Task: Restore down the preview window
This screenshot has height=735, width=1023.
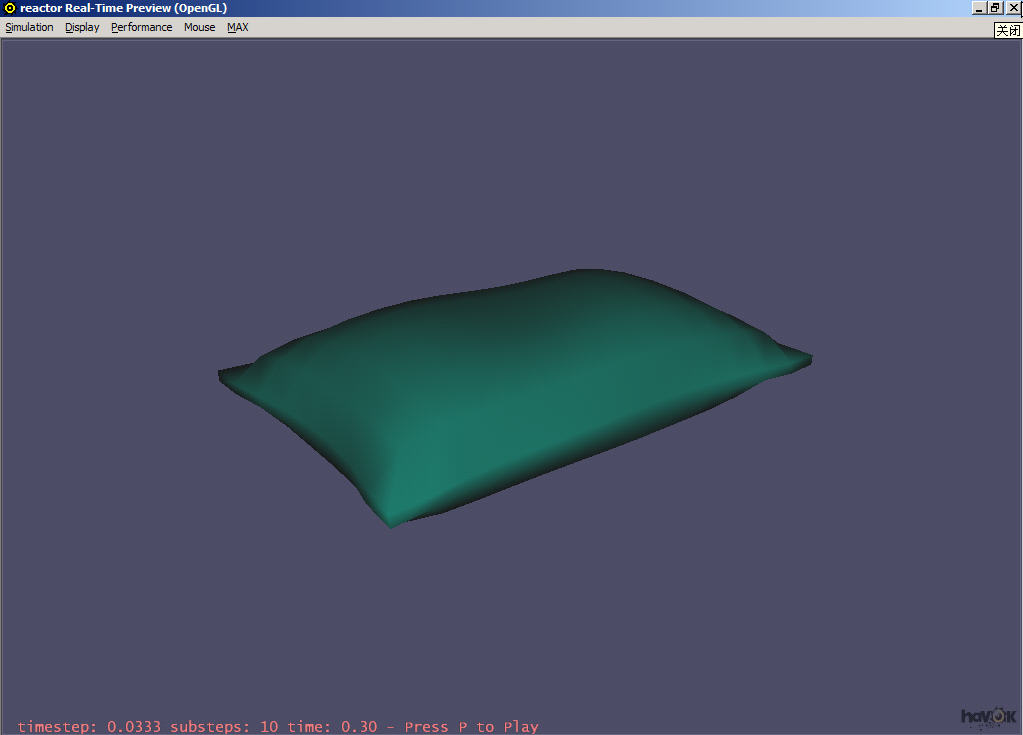Action: click(x=995, y=8)
